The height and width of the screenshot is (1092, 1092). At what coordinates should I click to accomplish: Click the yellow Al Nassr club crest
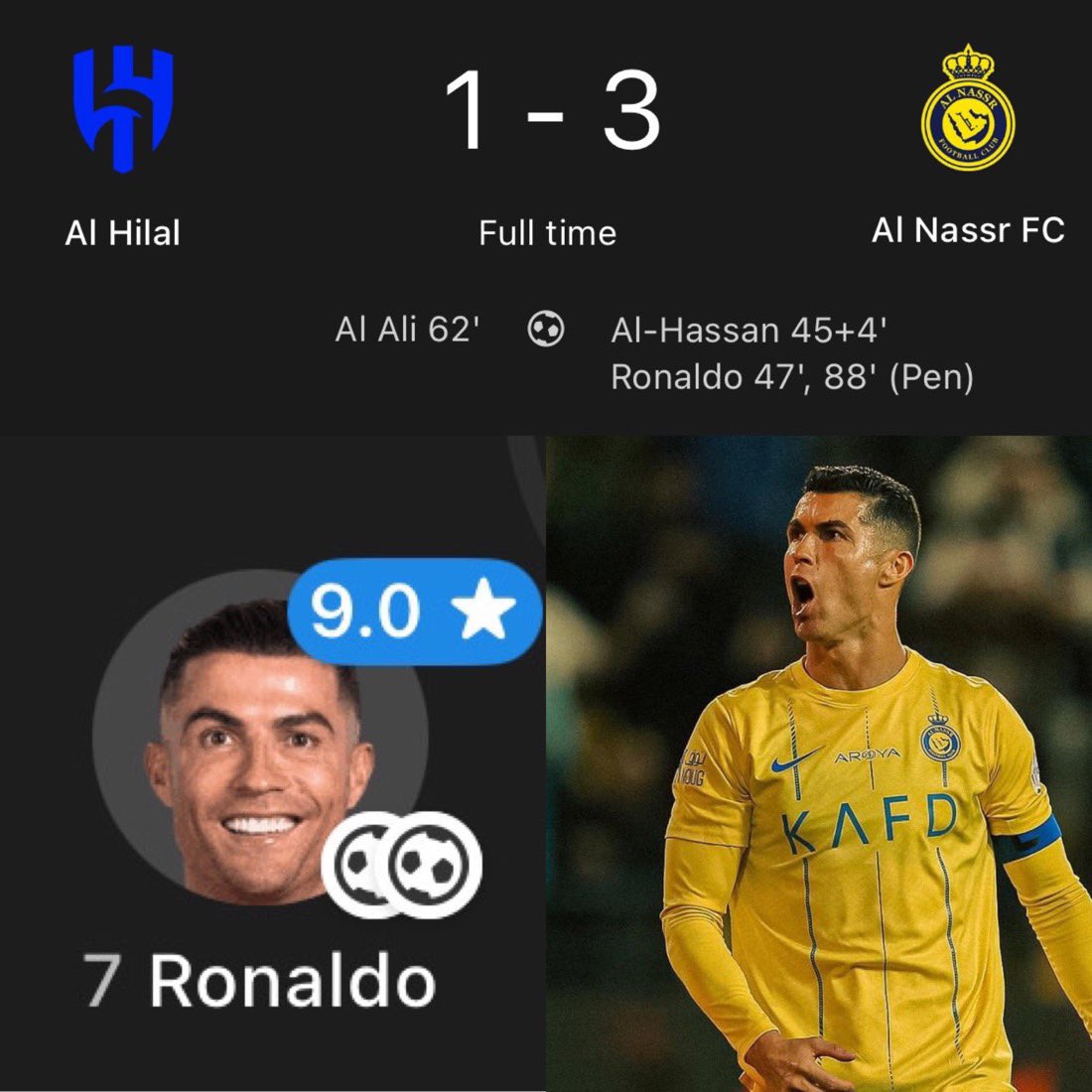[x=967, y=107]
